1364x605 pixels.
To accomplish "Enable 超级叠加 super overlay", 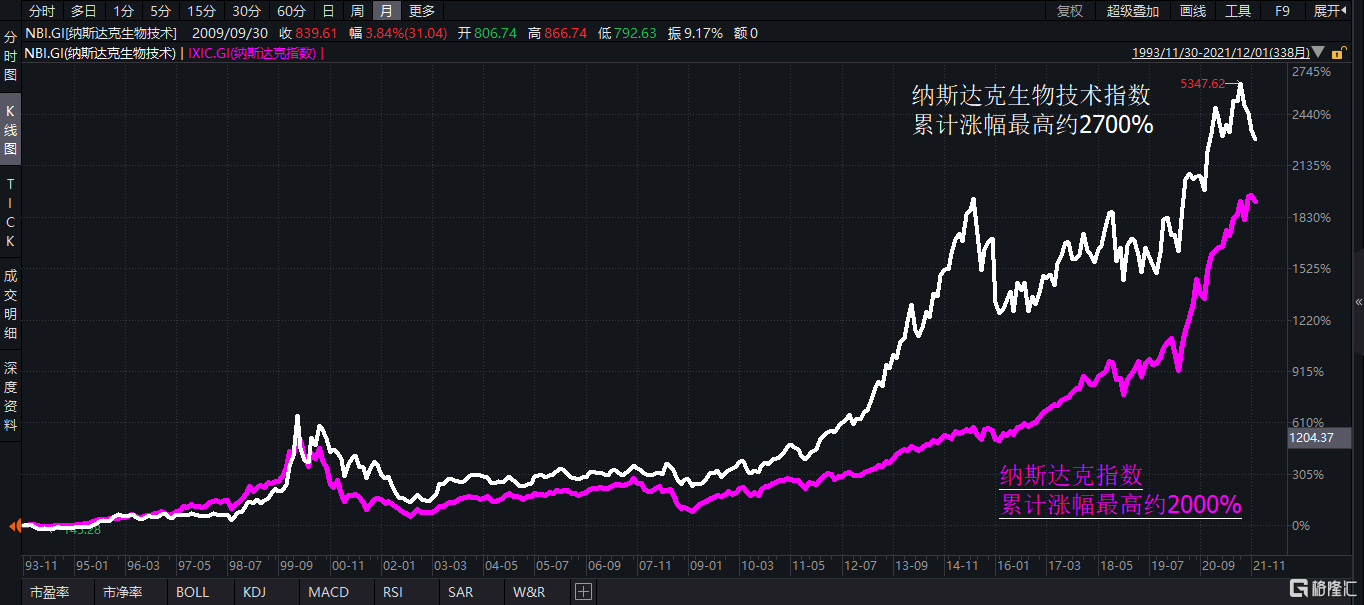I will pos(1132,11).
